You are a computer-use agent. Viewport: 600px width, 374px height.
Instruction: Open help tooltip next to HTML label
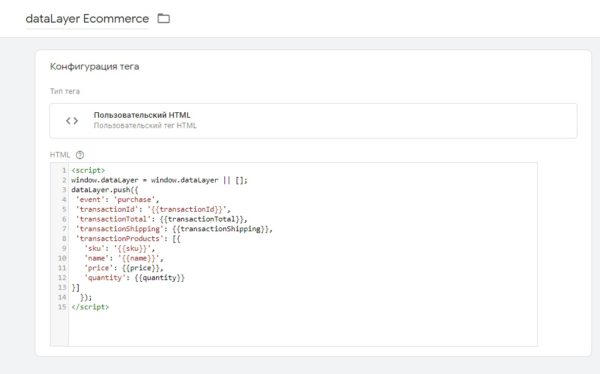coord(80,155)
